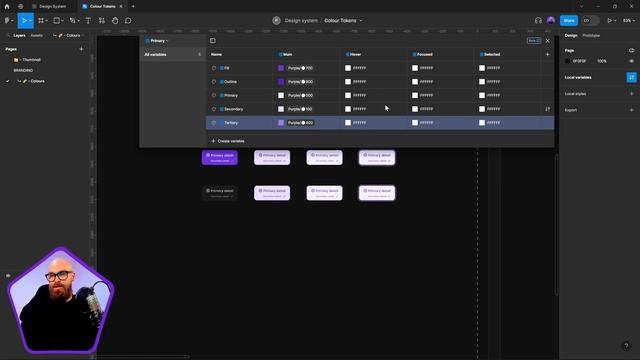Select the Secondary variable name

[233, 109]
